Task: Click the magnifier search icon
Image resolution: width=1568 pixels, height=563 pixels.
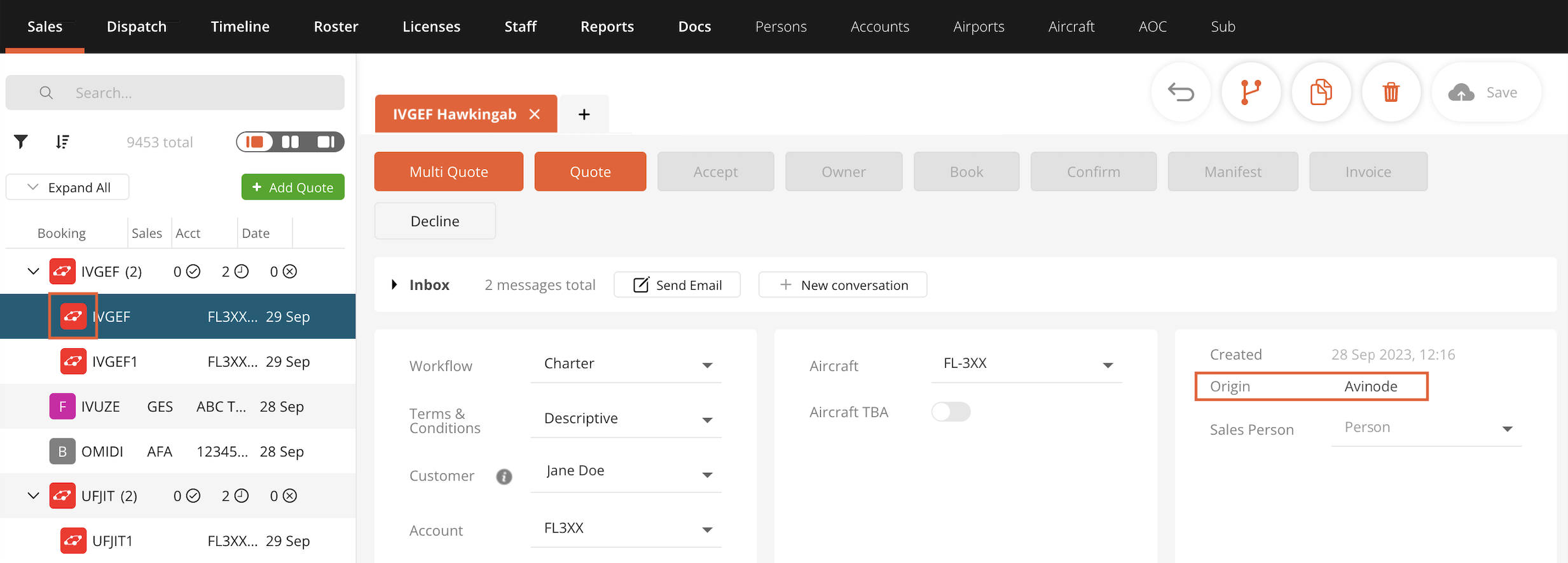Action: click(x=46, y=93)
